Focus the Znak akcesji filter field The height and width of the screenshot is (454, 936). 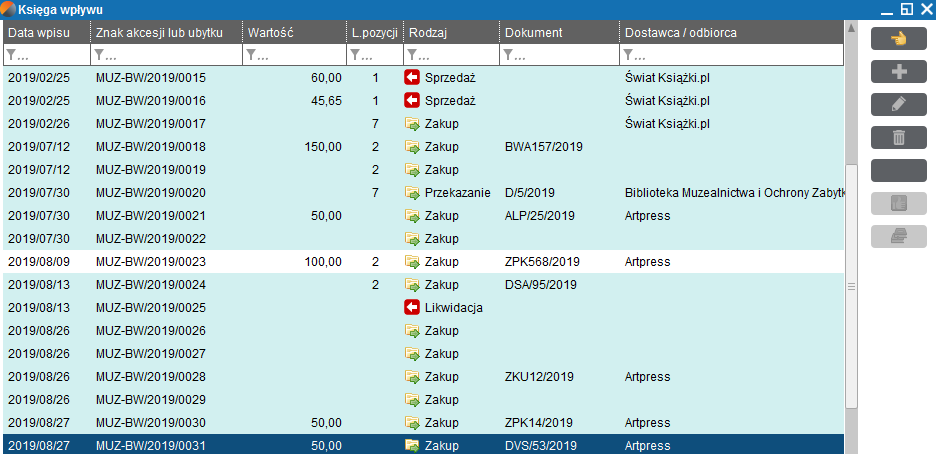click(167, 55)
